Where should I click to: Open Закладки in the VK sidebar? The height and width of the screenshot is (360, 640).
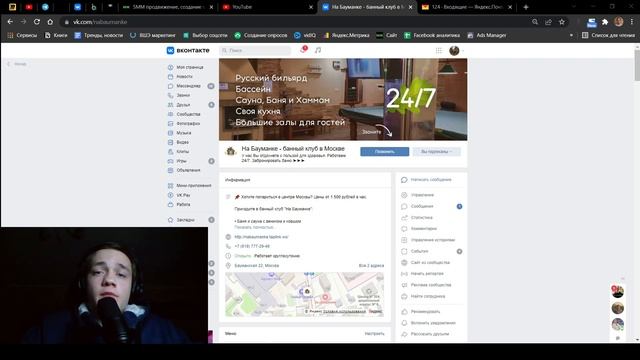tap(181, 220)
